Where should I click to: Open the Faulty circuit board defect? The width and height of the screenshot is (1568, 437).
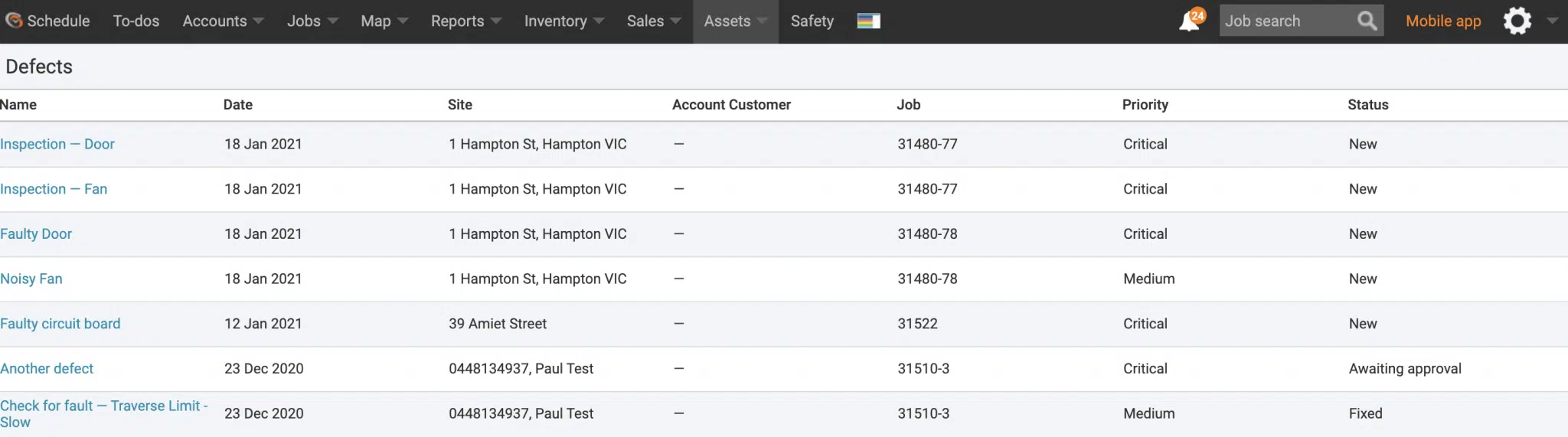(60, 324)
